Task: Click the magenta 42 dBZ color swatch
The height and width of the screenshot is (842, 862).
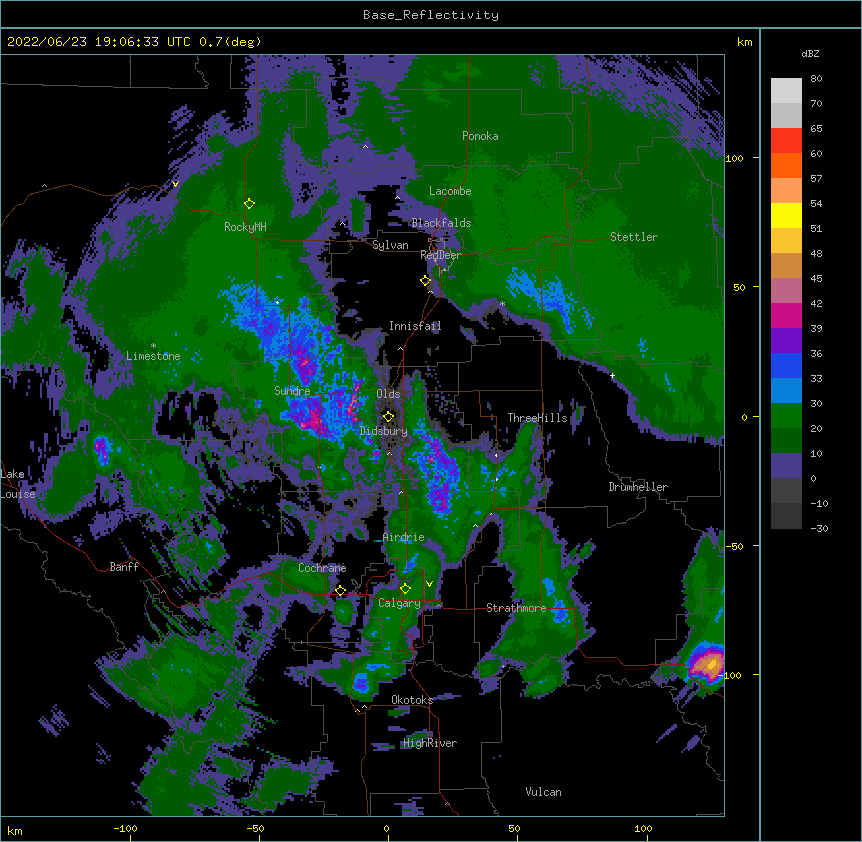Action: pos(786,315)
